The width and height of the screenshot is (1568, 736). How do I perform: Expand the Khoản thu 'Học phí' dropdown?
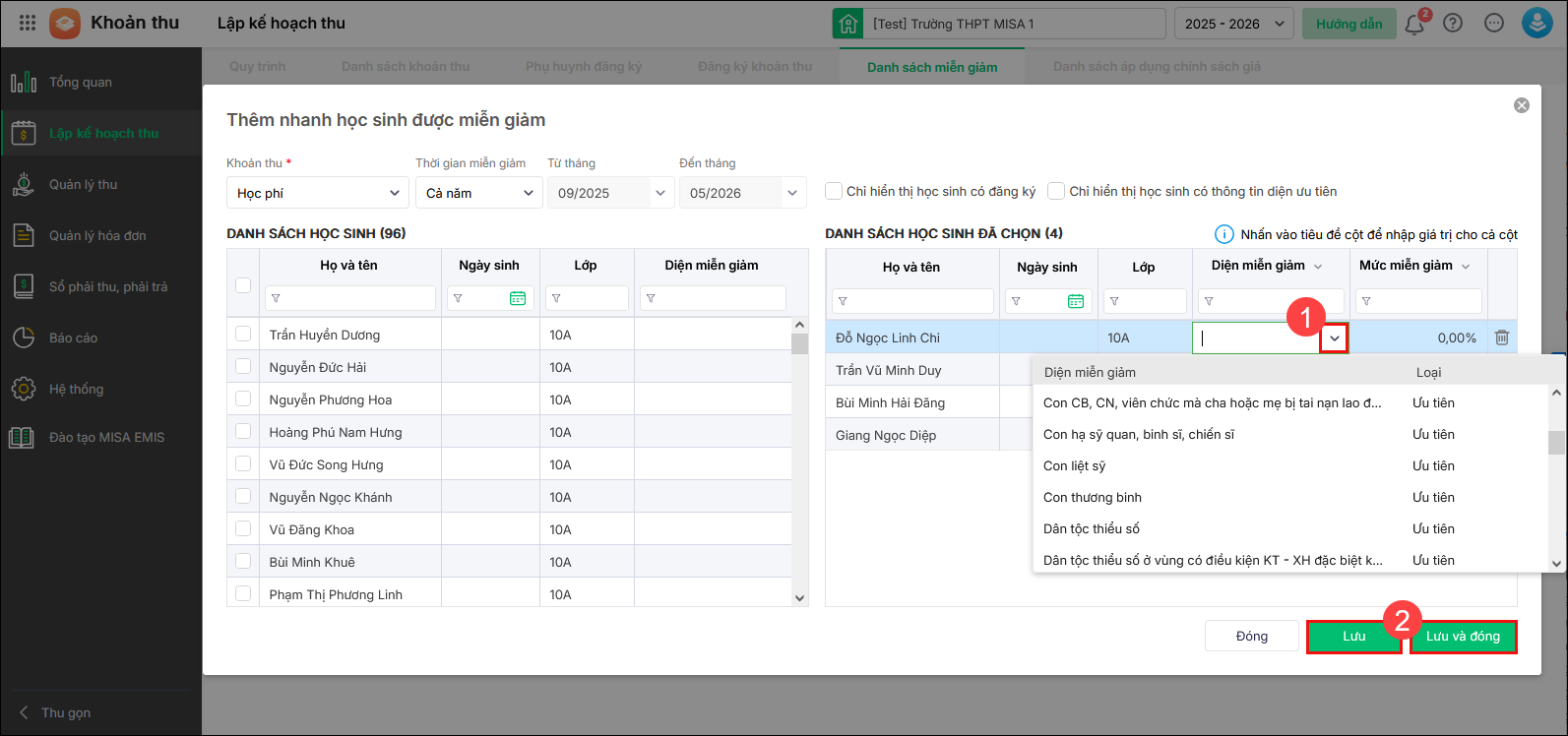(317, 193)
